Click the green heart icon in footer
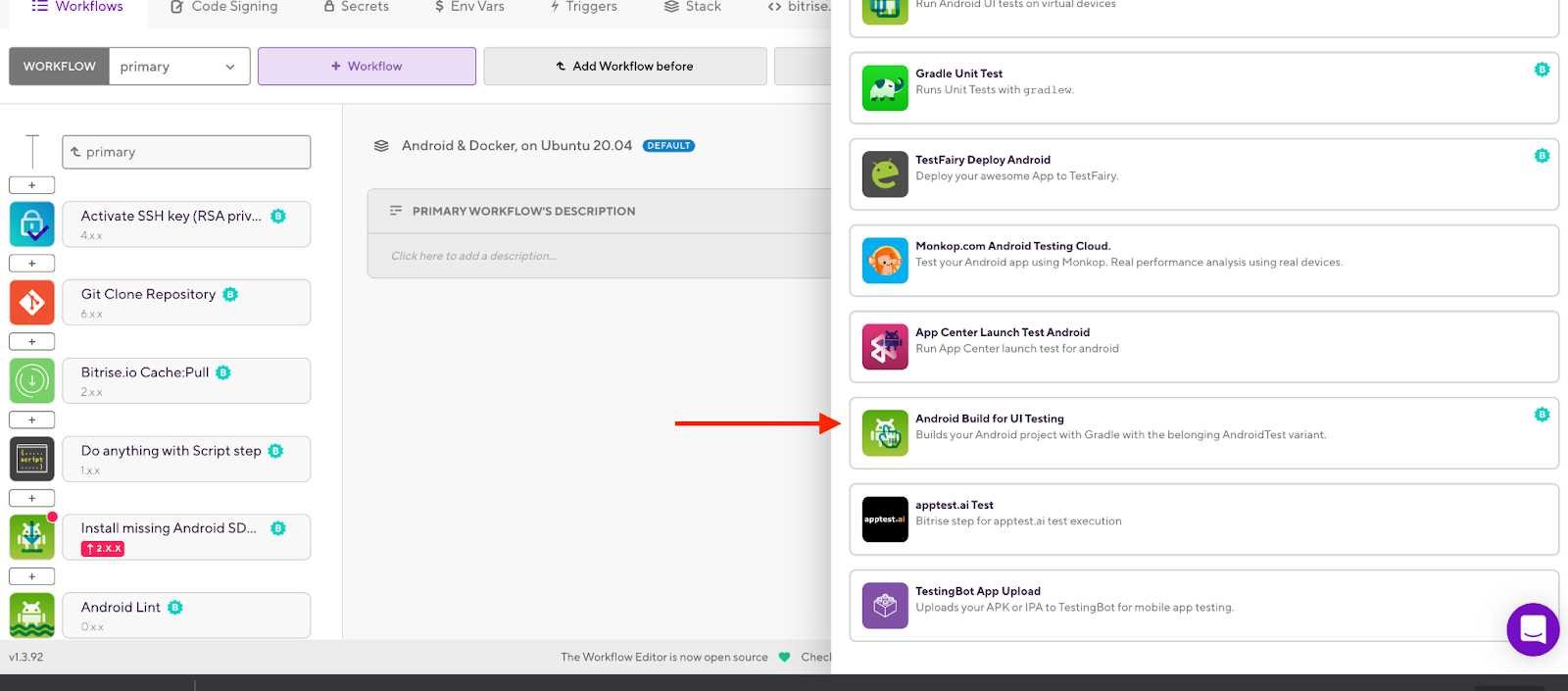 [784, 657]
